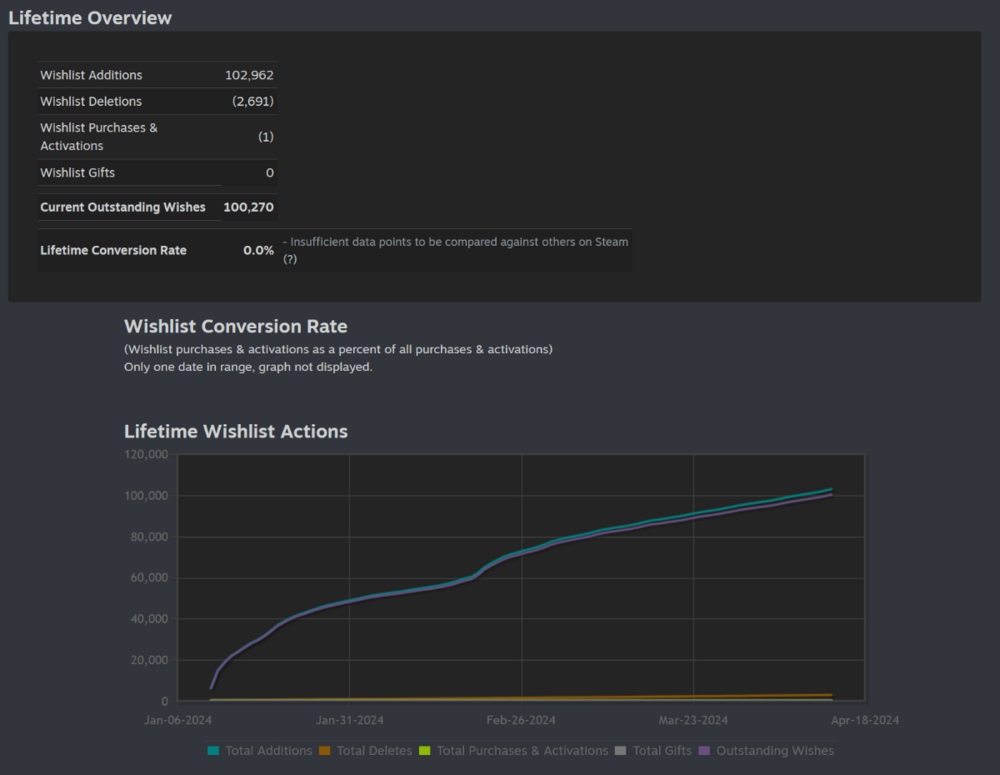Screen dimensions: 1000x775
Task: Select the Current Outstanding Wishes value 100,270
Action: (249, 207)
